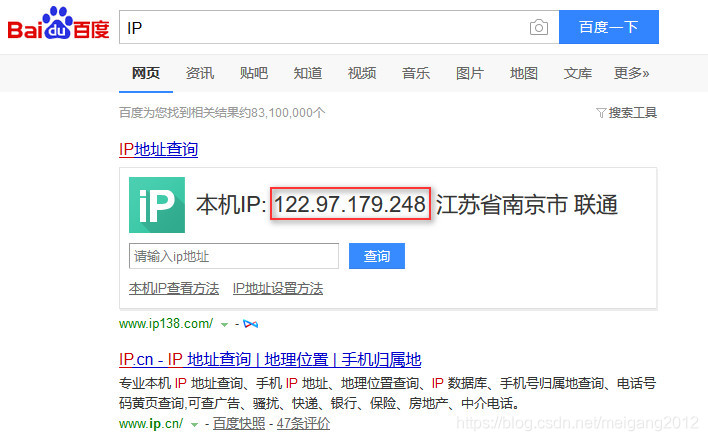This screenshot has width=708, height=441.
Task: Open the IP.cn 地址查询 result title
Action: pyautogui.click(x=270, y=360)
